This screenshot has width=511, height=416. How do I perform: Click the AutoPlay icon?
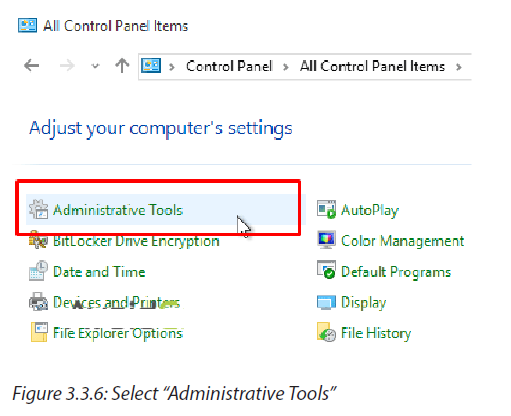(x=326, y=210)
